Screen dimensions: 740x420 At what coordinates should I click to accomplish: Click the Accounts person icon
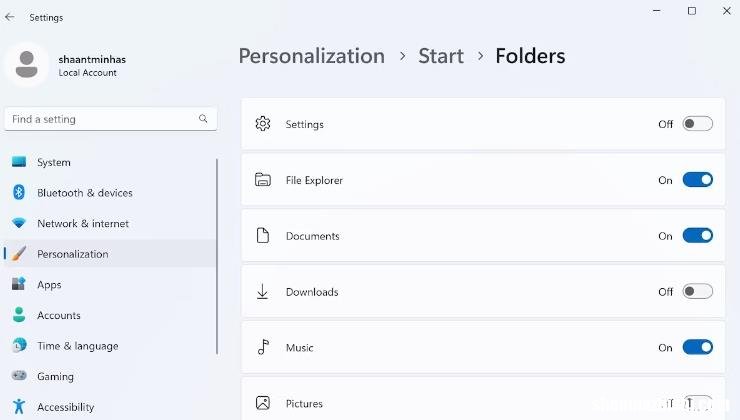(x=19, y=315)
